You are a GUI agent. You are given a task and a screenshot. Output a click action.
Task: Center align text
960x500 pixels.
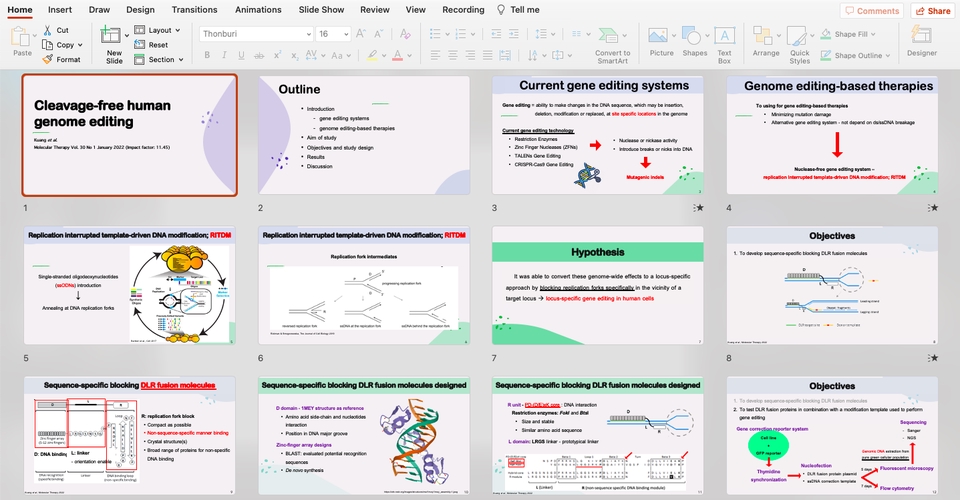[452, 55]
